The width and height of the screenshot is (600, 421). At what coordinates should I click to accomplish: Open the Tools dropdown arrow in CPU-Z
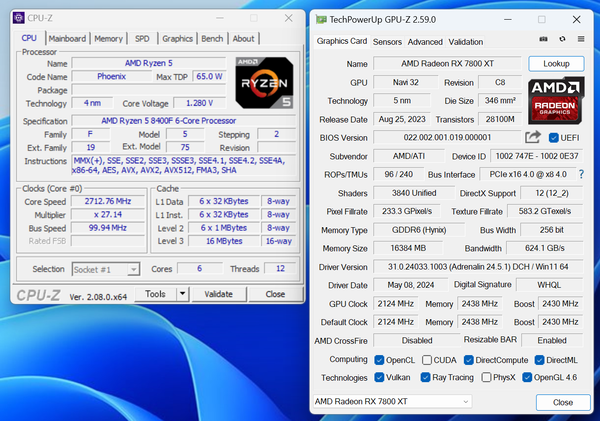click(183, 294)
